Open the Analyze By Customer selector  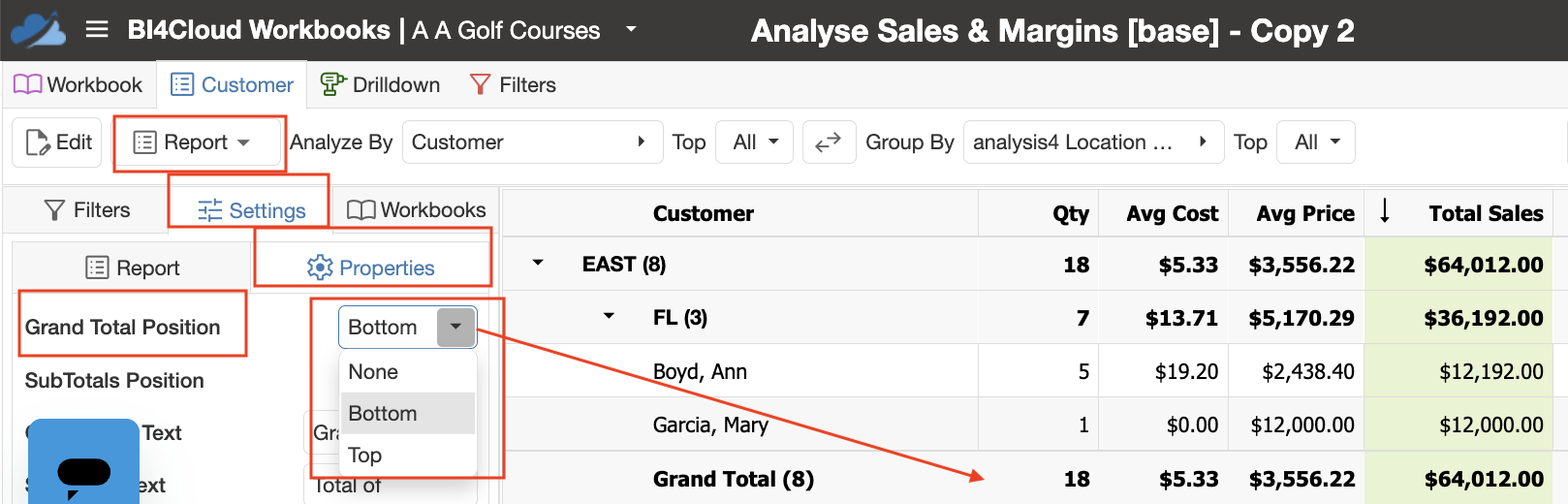tap(532, 142)
